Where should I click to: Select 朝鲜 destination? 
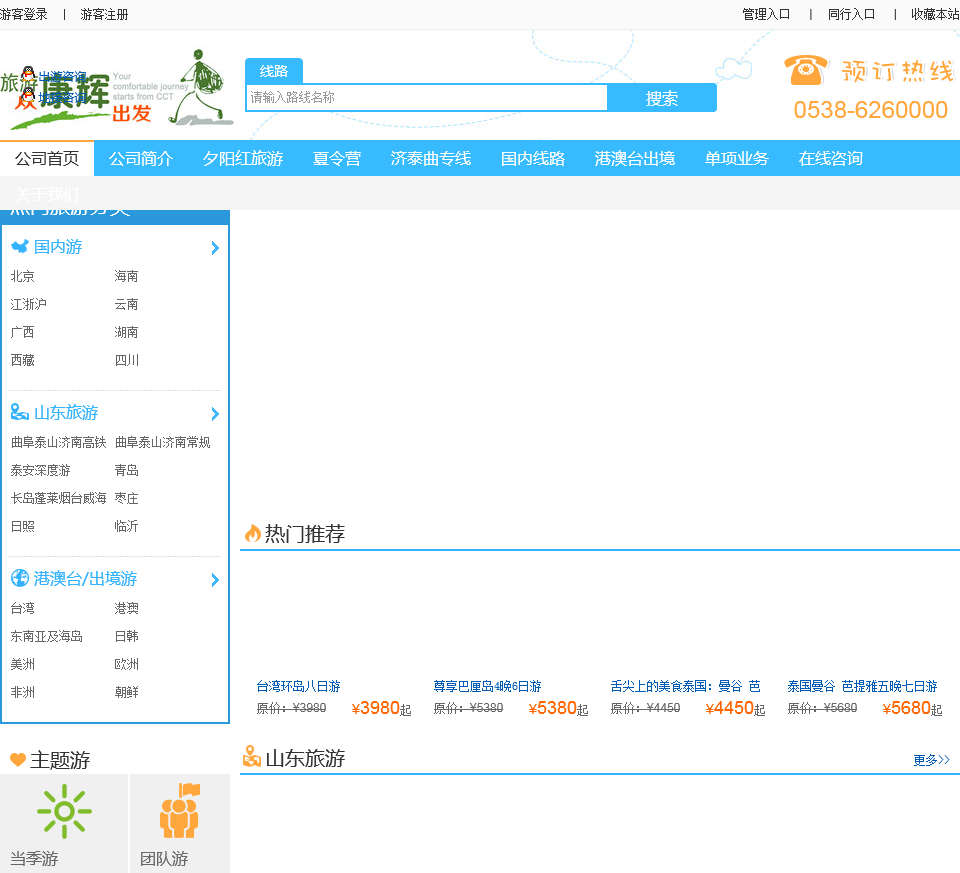tap(126, 692)
